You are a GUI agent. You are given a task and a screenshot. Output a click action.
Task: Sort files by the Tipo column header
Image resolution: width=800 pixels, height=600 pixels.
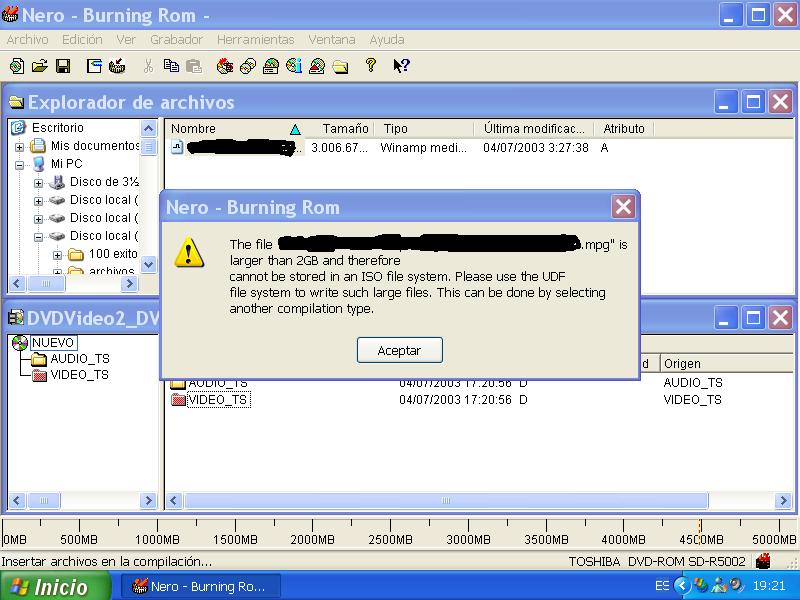coord(424,129)
